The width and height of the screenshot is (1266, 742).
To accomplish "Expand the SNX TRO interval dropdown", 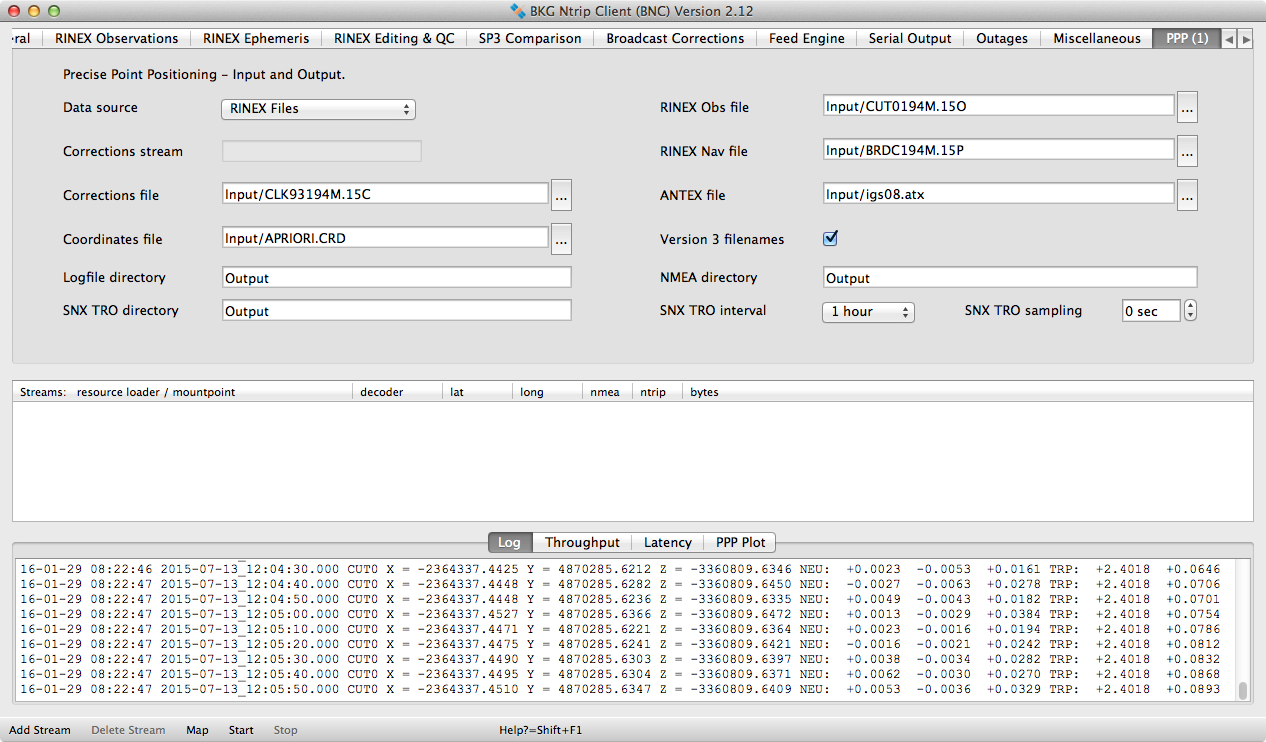I will click(x=868, y=312).
